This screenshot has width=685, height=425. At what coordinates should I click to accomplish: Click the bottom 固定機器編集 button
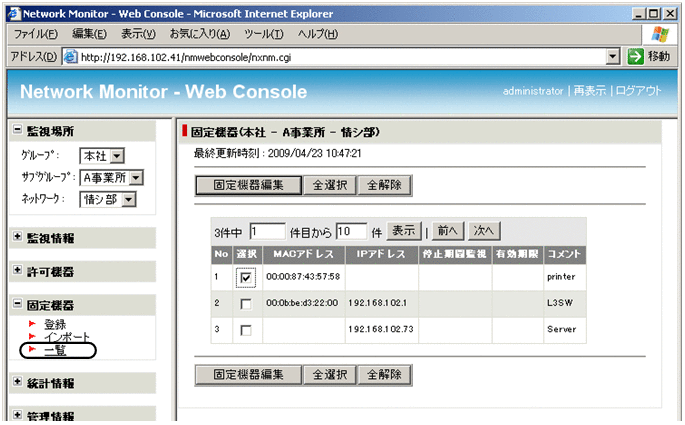pyautogui.click(x=248, y=375)
